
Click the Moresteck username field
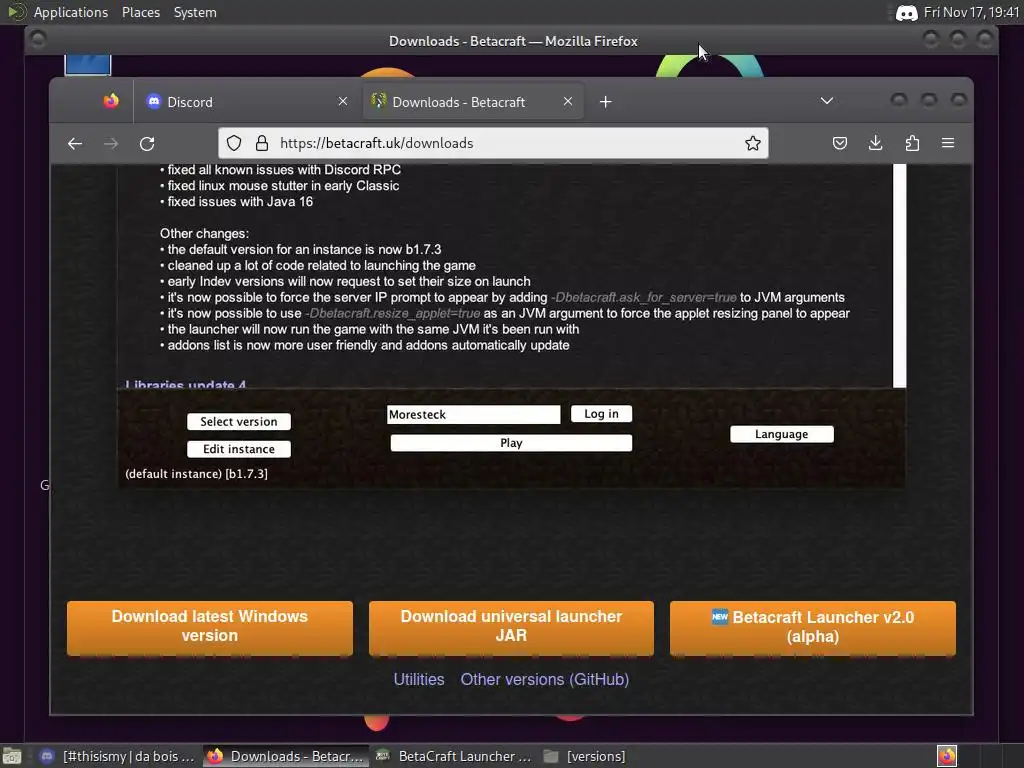[x=473, y=415]
